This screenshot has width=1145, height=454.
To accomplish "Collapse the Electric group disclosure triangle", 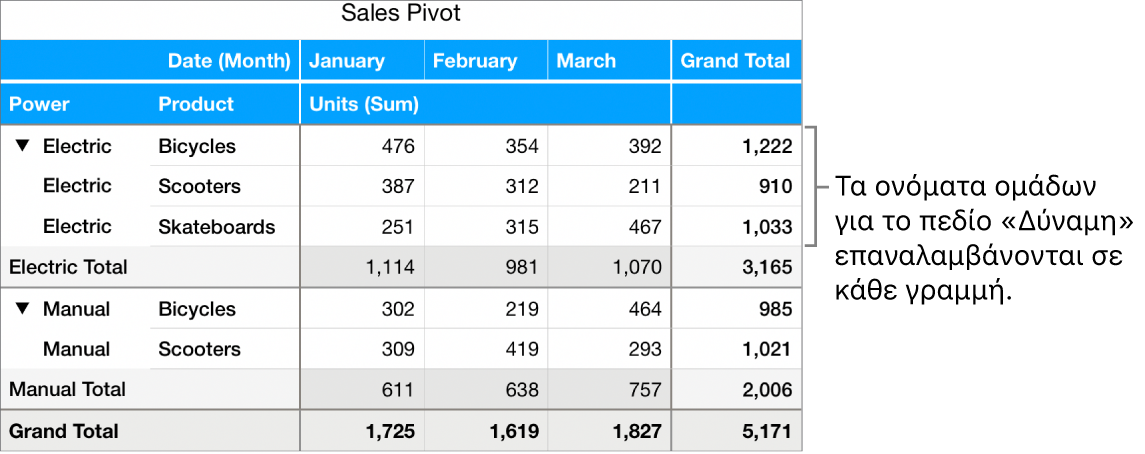I will coord(23,147).
